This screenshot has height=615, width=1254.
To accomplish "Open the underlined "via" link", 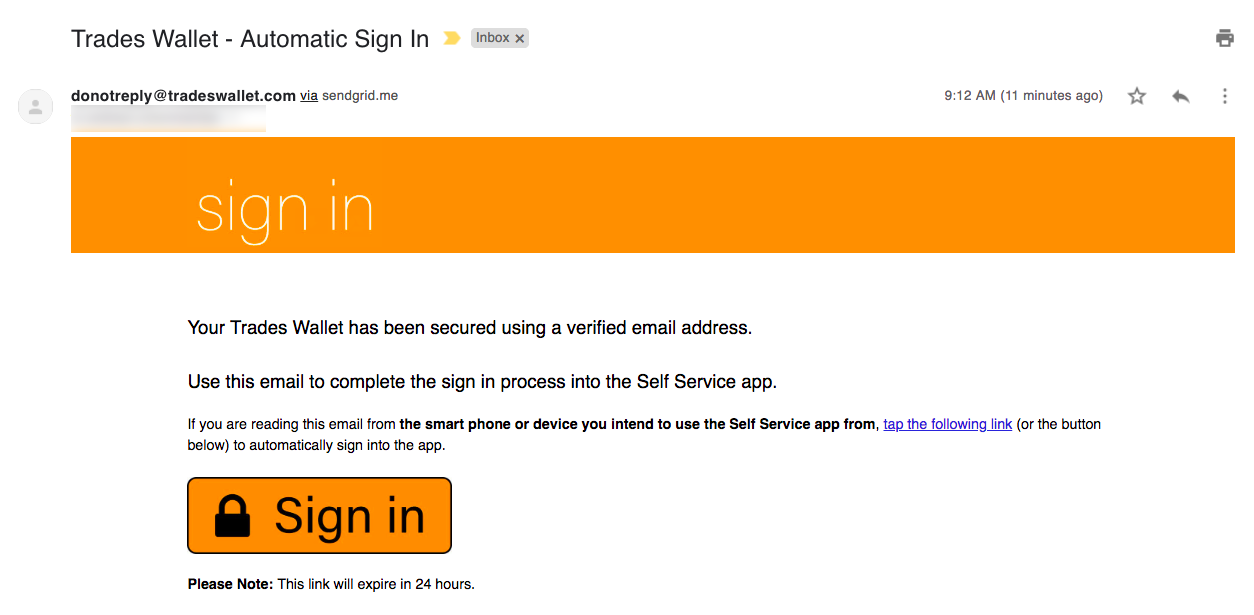I will click(309, 96).
